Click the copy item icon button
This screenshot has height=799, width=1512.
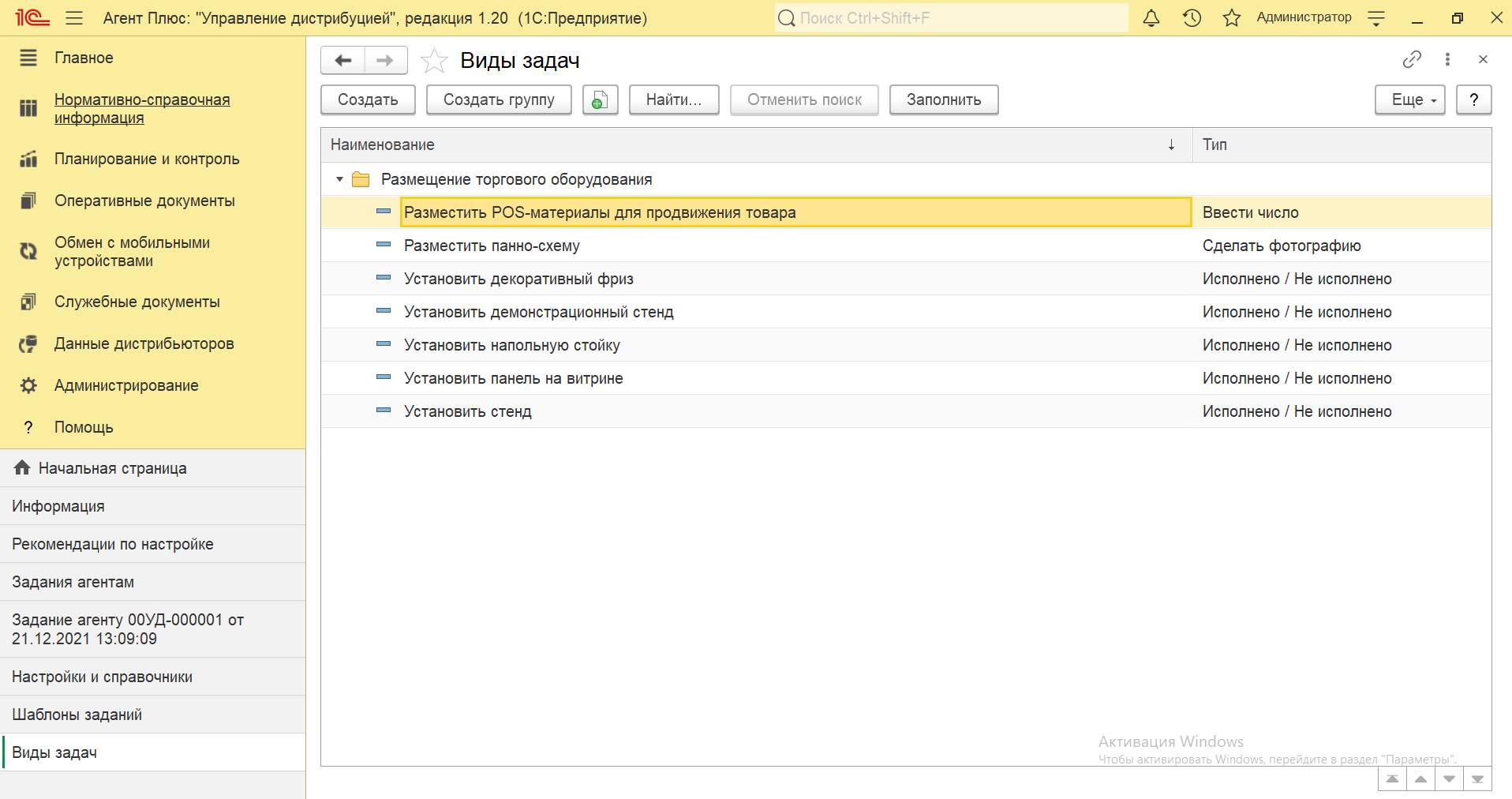pyautogui.click(x=600, y=100)
